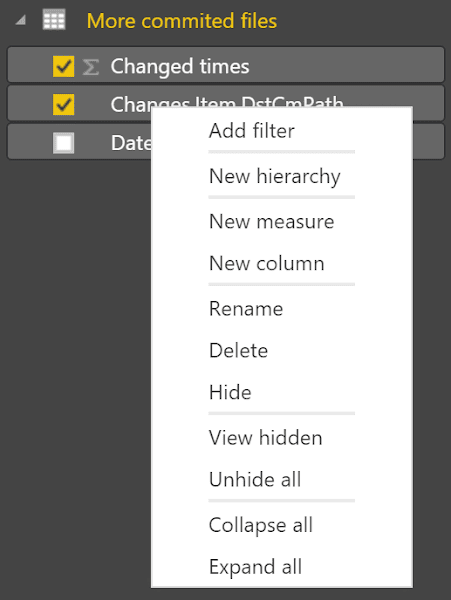Click the sigma icon next to Changed times
The width and height of the screenshot is (451, 600).
click(91, 67)
